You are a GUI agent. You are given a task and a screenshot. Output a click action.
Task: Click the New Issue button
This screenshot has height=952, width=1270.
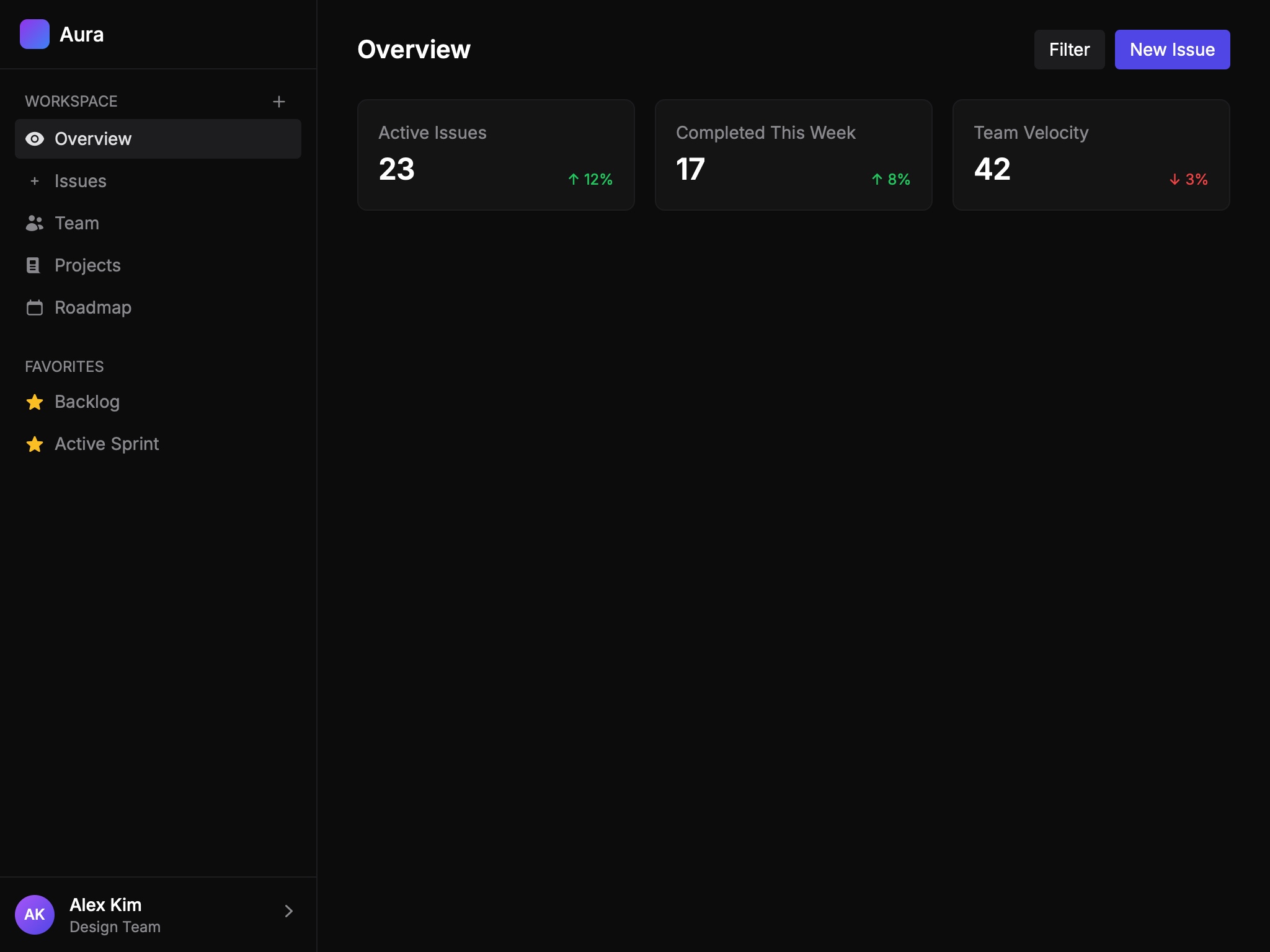(1171, 49)
